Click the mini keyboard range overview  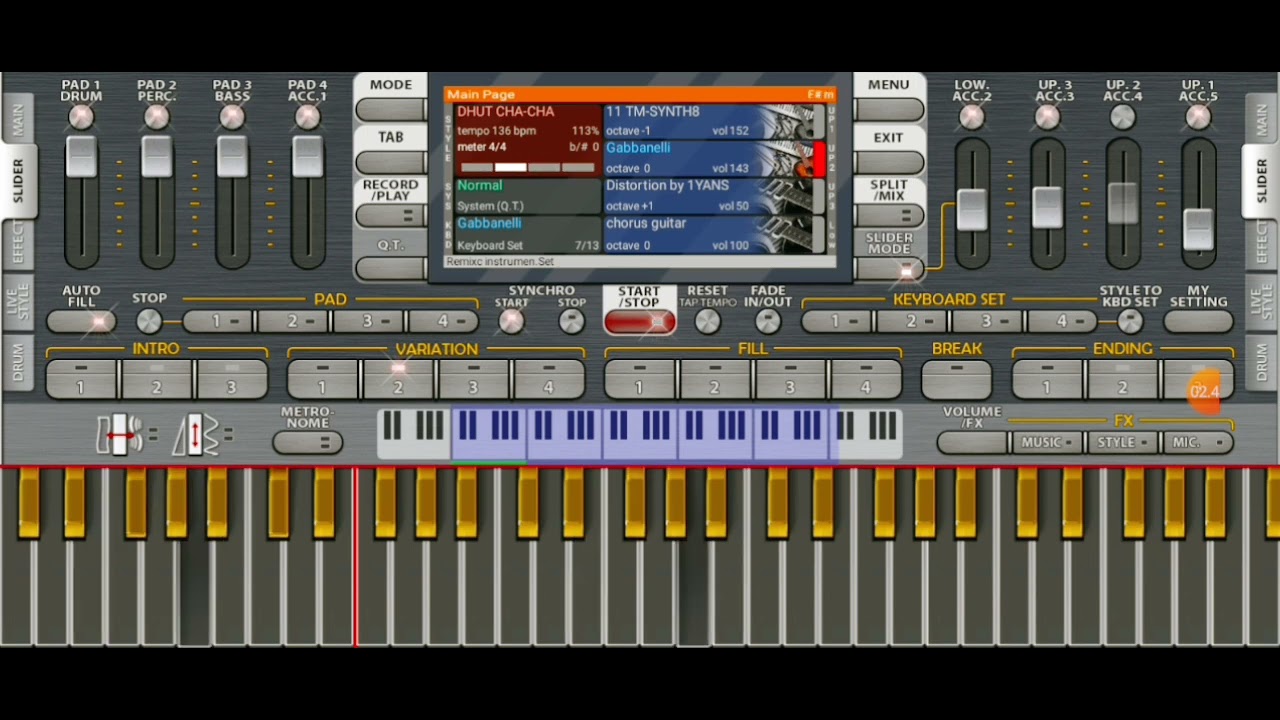pyautogui.click(x=640, y=434)
